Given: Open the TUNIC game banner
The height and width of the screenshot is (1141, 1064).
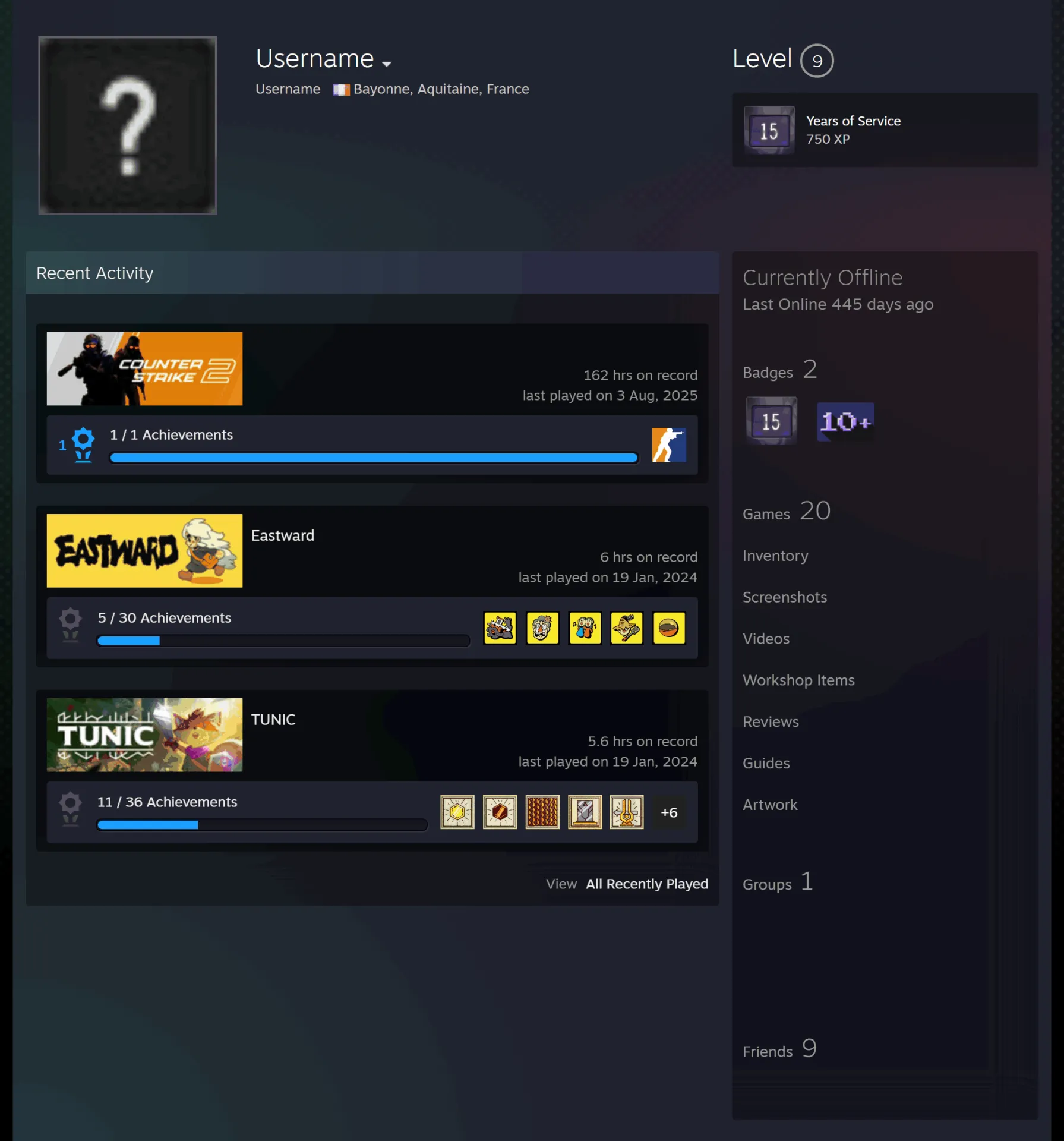Looking at the screenshot, I should coord(144,735).
